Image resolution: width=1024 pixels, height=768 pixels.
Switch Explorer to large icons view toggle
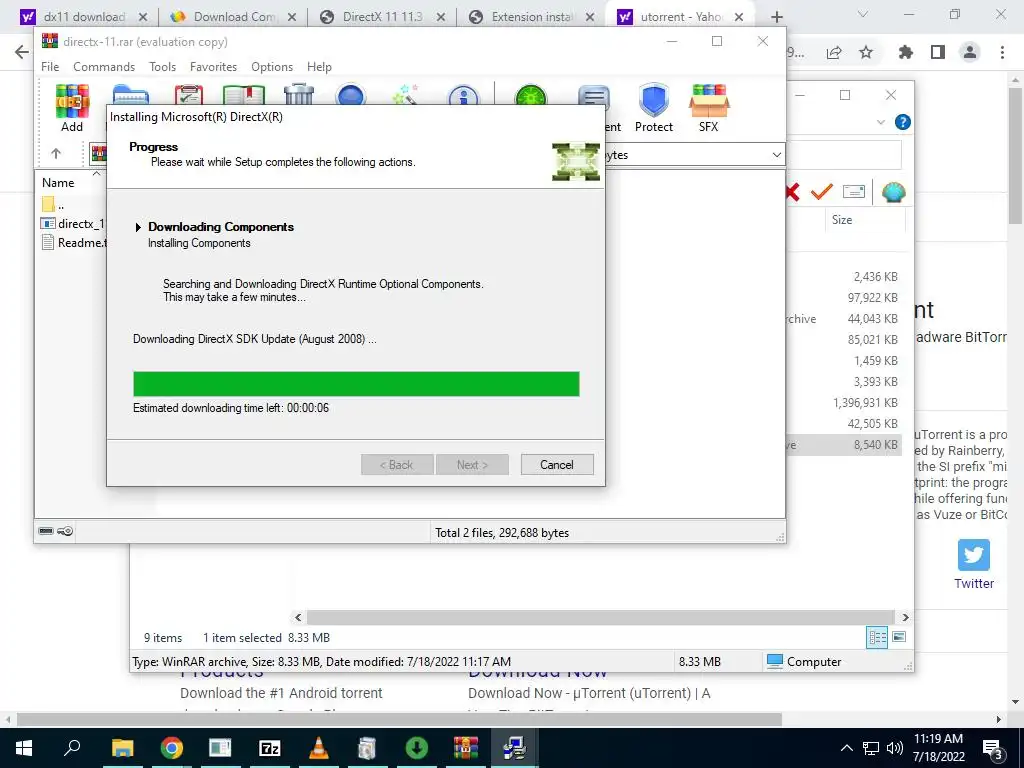899,637
